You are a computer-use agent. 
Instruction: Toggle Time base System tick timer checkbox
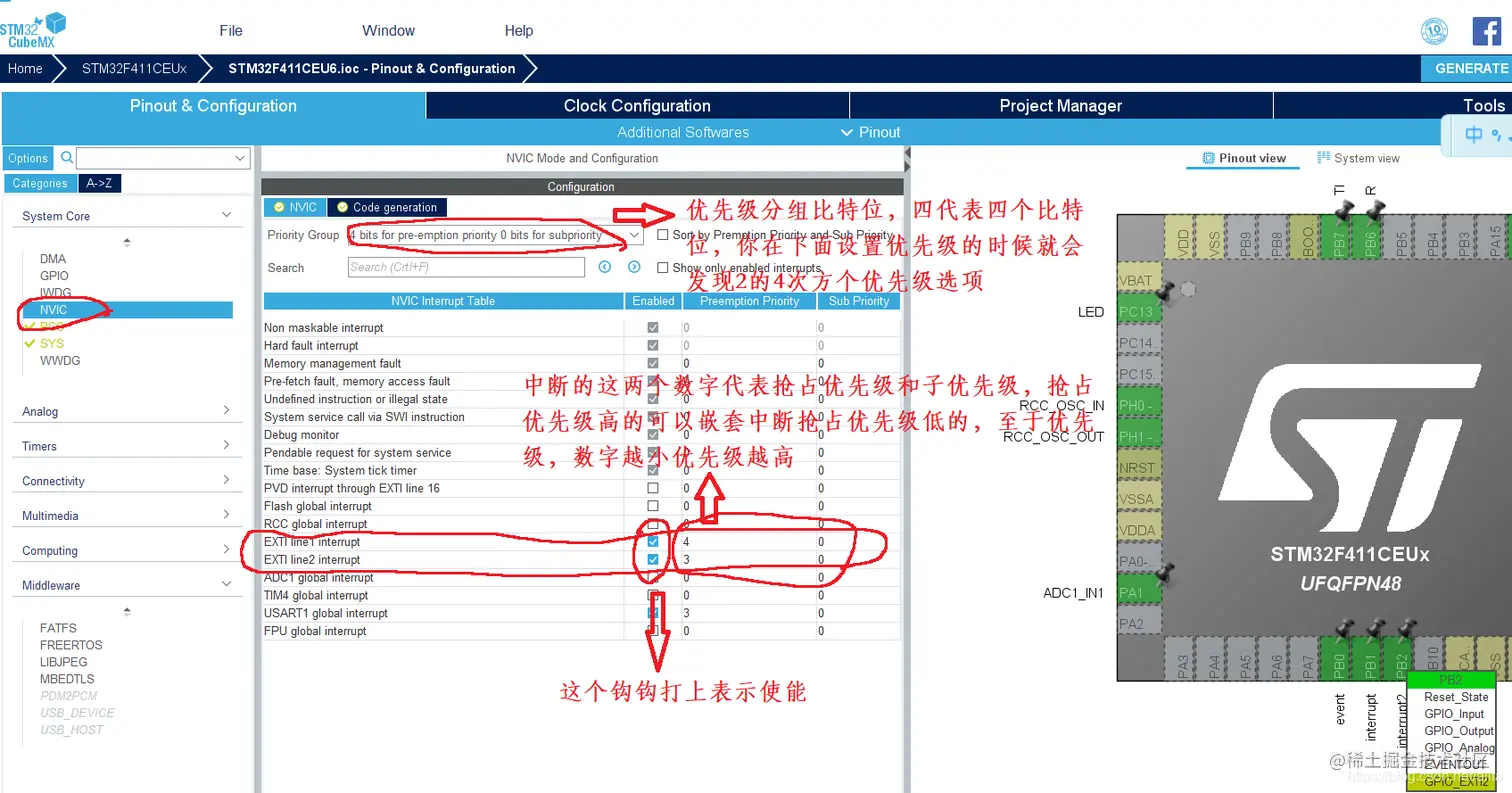click(x=653, y=470)
